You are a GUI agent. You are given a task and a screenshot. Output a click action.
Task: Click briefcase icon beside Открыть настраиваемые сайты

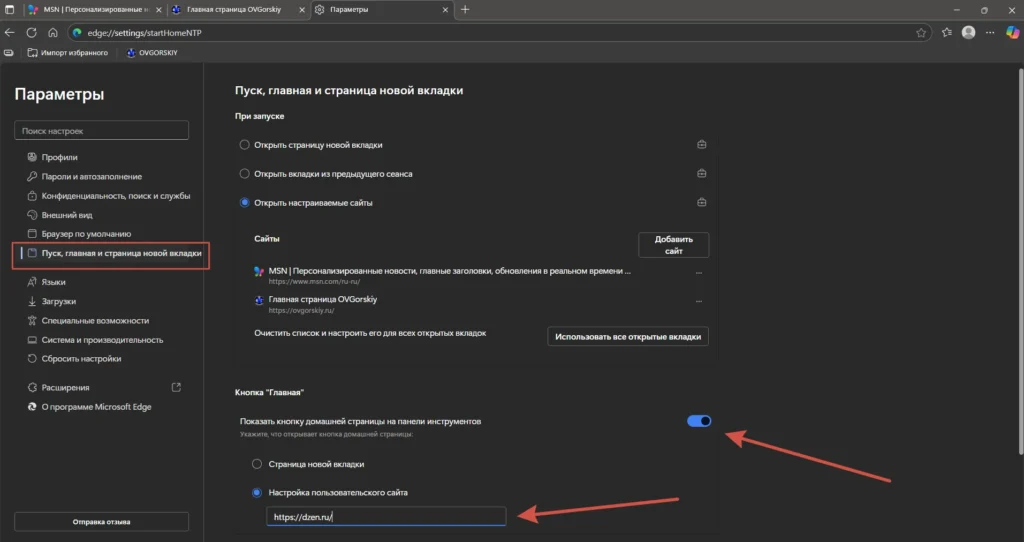click(x=701, y=202)
